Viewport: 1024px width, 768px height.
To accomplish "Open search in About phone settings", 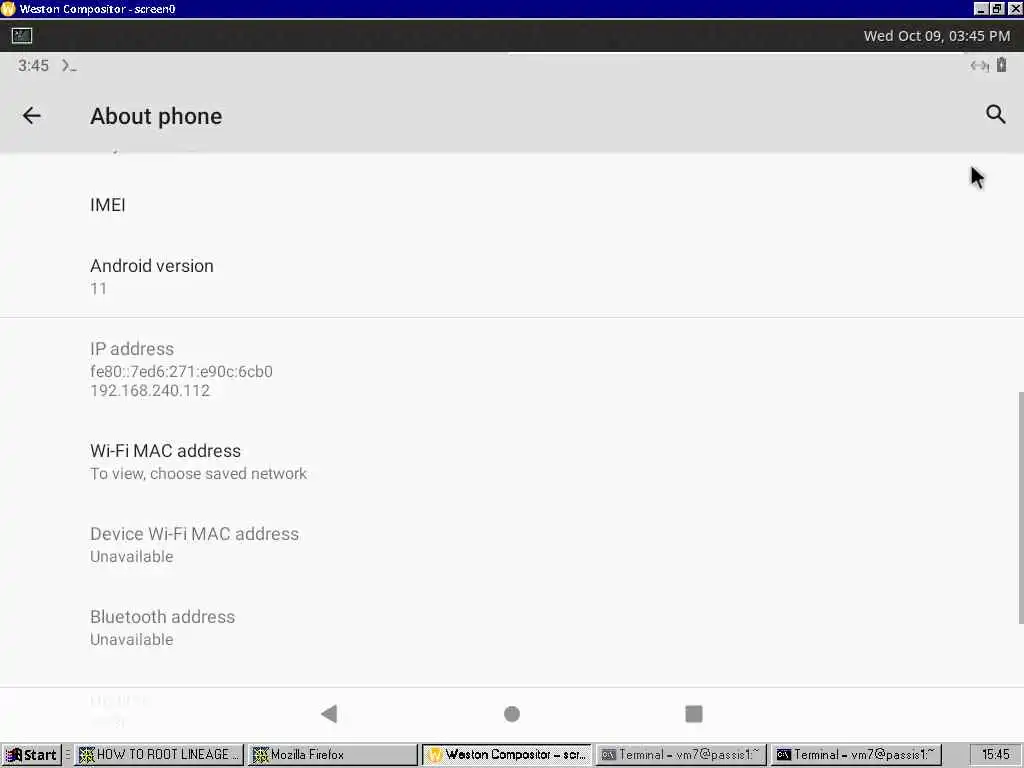I will pos(995,114).
